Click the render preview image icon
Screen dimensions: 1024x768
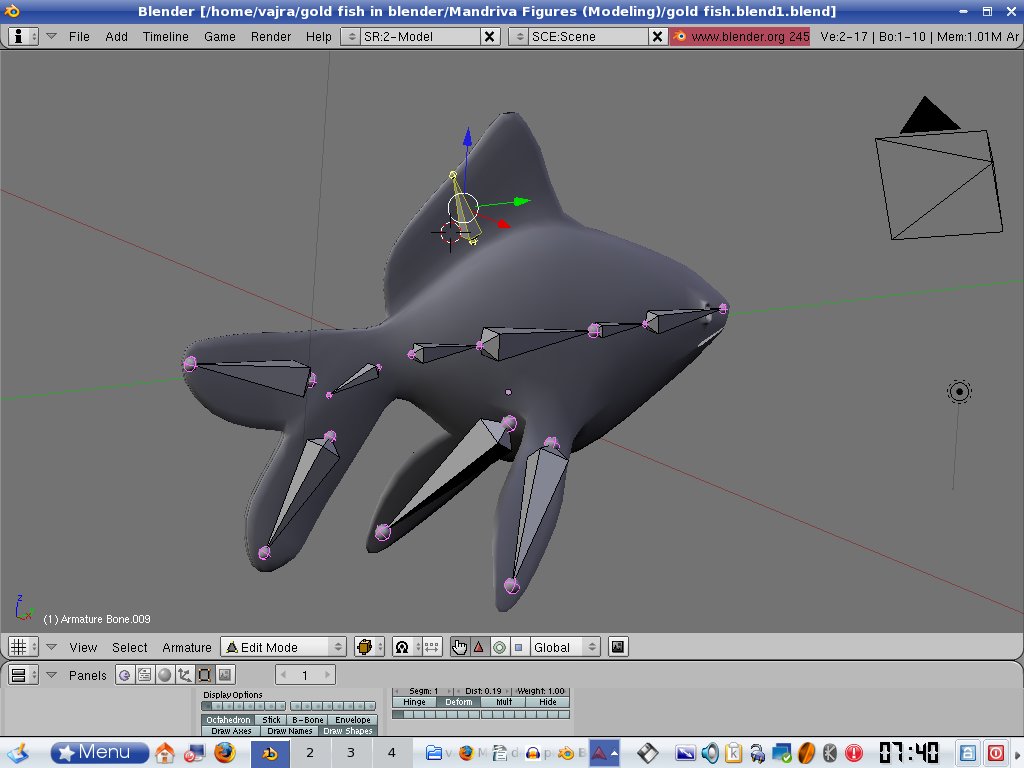pyautogui.click(x=618, y=647)
